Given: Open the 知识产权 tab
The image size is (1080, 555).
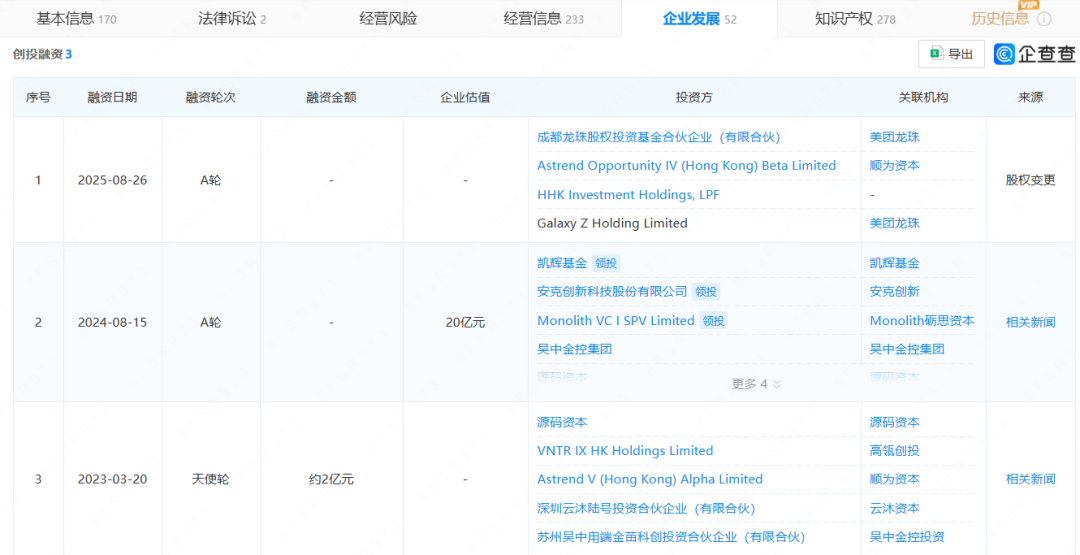Looking at the screenshot, I should (855, 19).
